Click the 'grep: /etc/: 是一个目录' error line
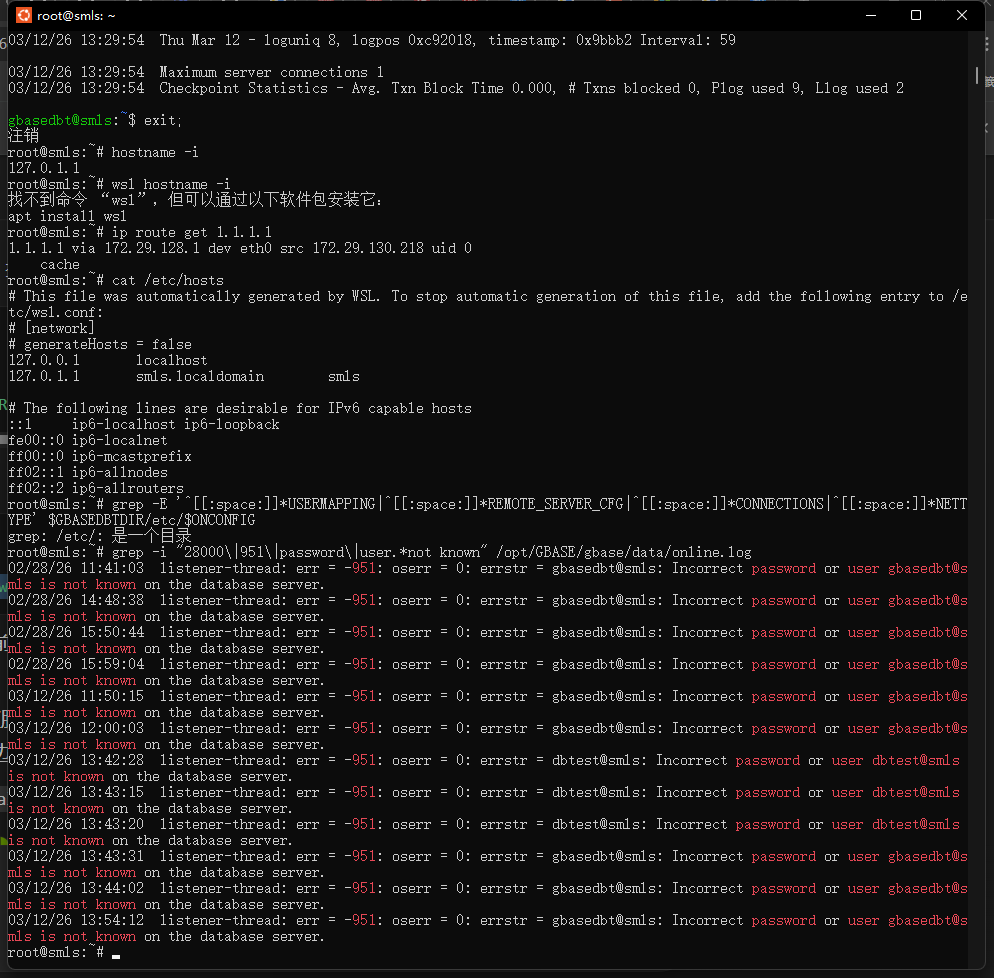 point(100,536)
